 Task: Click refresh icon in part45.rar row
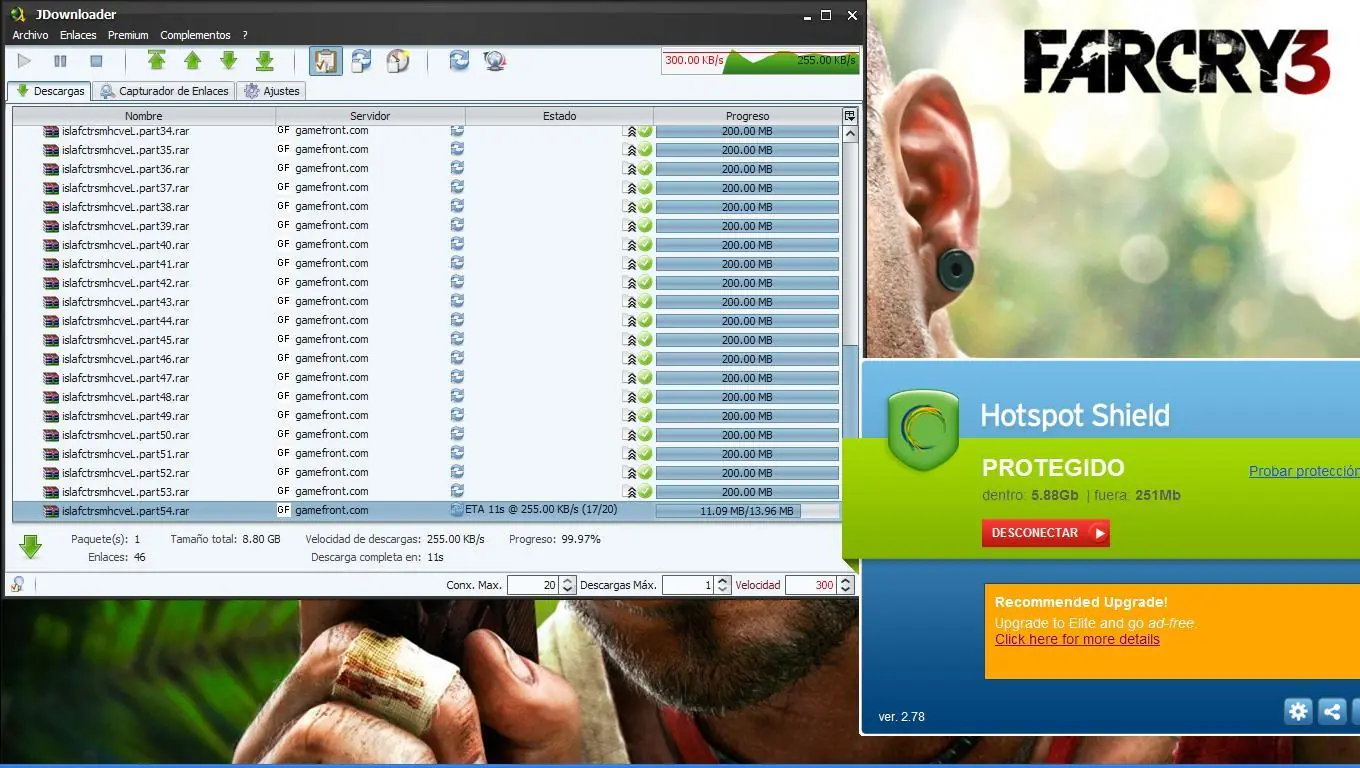click(x=457, y=340)
